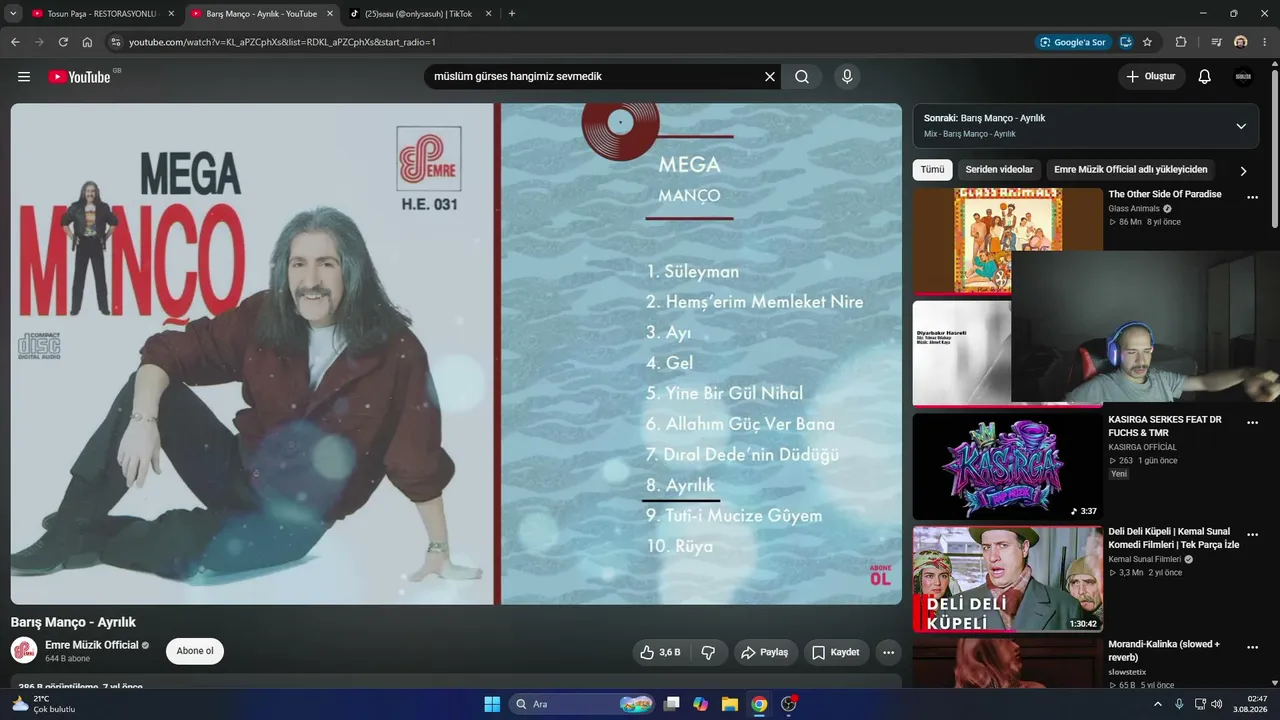Open Chrome extensions puzzle icon
Viewport: 1280px width, 720px height.
click(1181, 42)
